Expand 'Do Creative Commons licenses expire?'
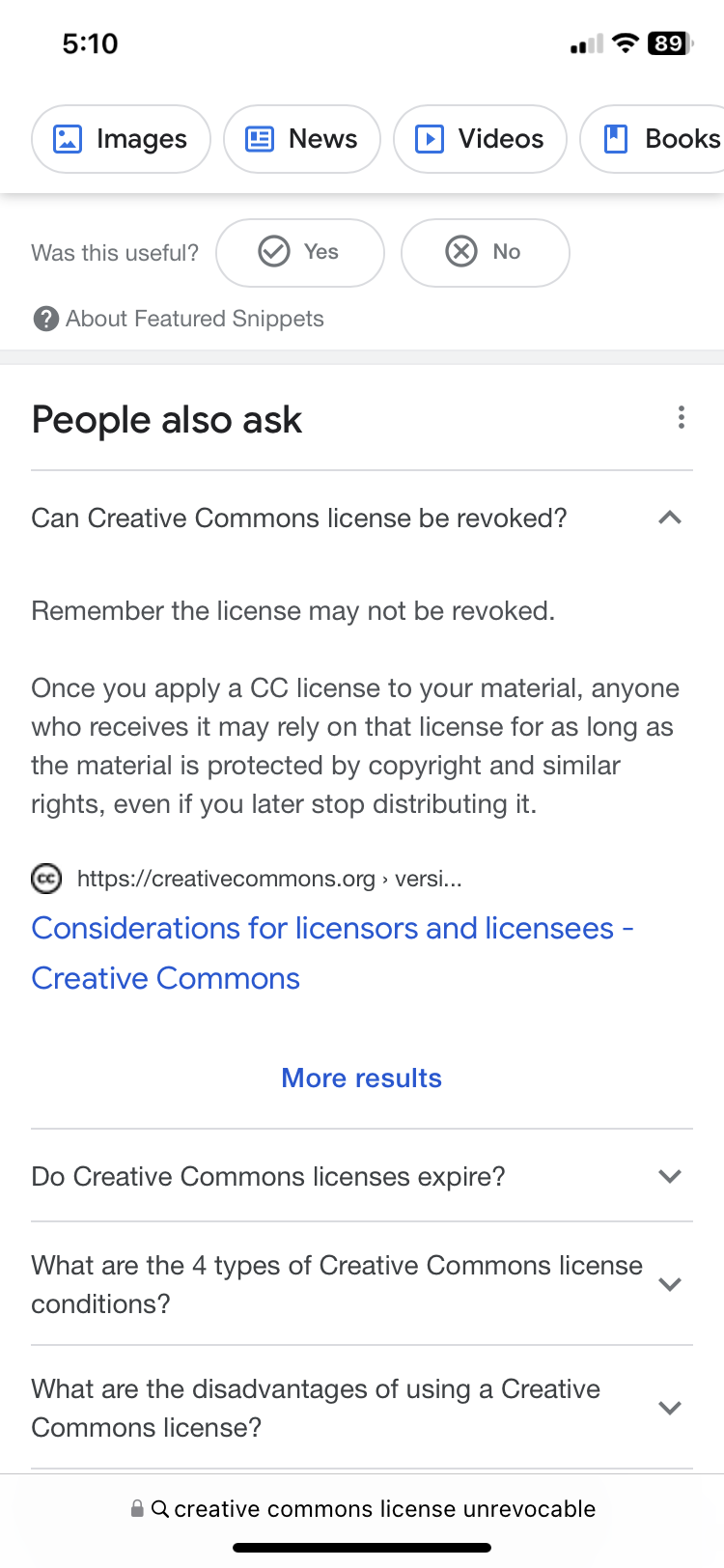This screenshot has width=724, height=1568. [x=362, y=1176]
